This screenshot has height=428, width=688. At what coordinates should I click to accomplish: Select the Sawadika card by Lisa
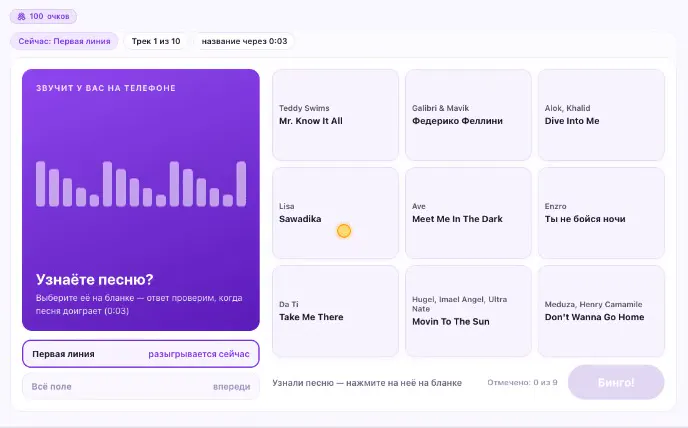pos(335,213)
